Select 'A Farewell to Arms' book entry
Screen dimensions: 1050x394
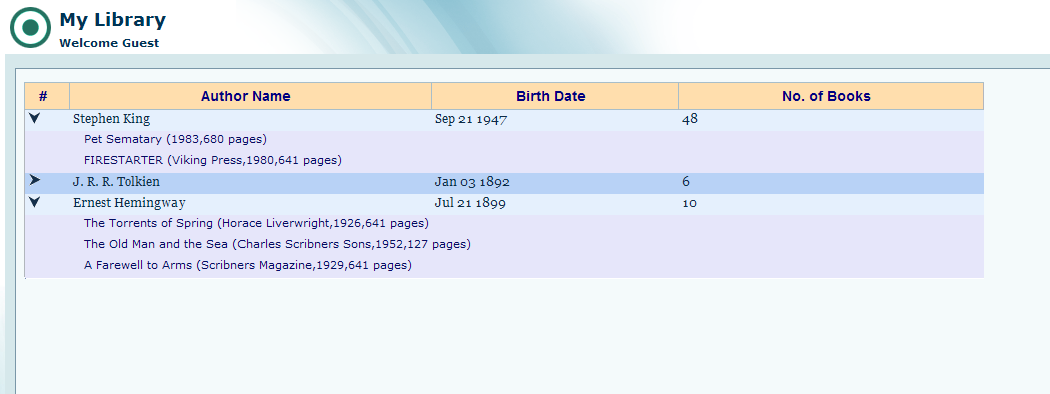[x=248, y=265]
